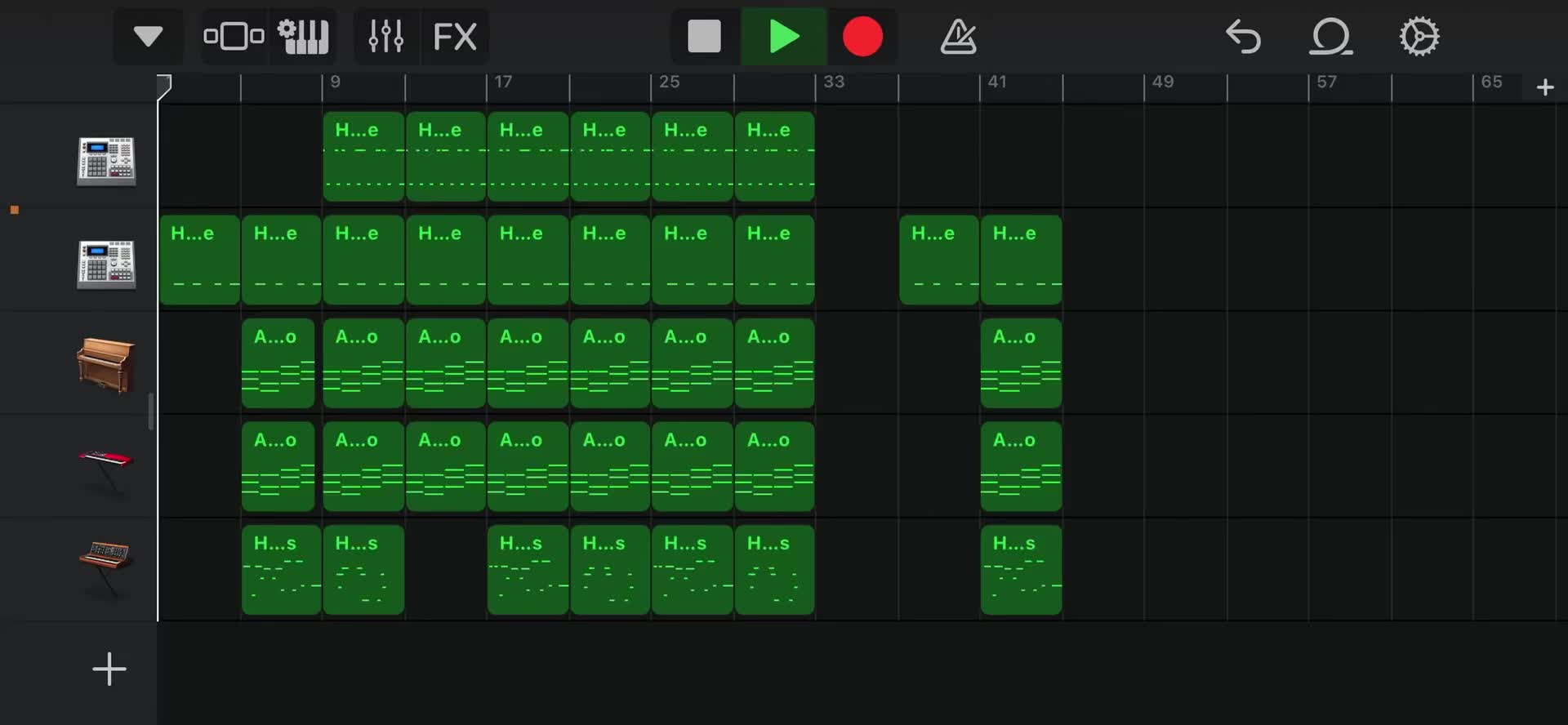Start recording with the red button
This screenshot has width=1568, height=725.
862,37
